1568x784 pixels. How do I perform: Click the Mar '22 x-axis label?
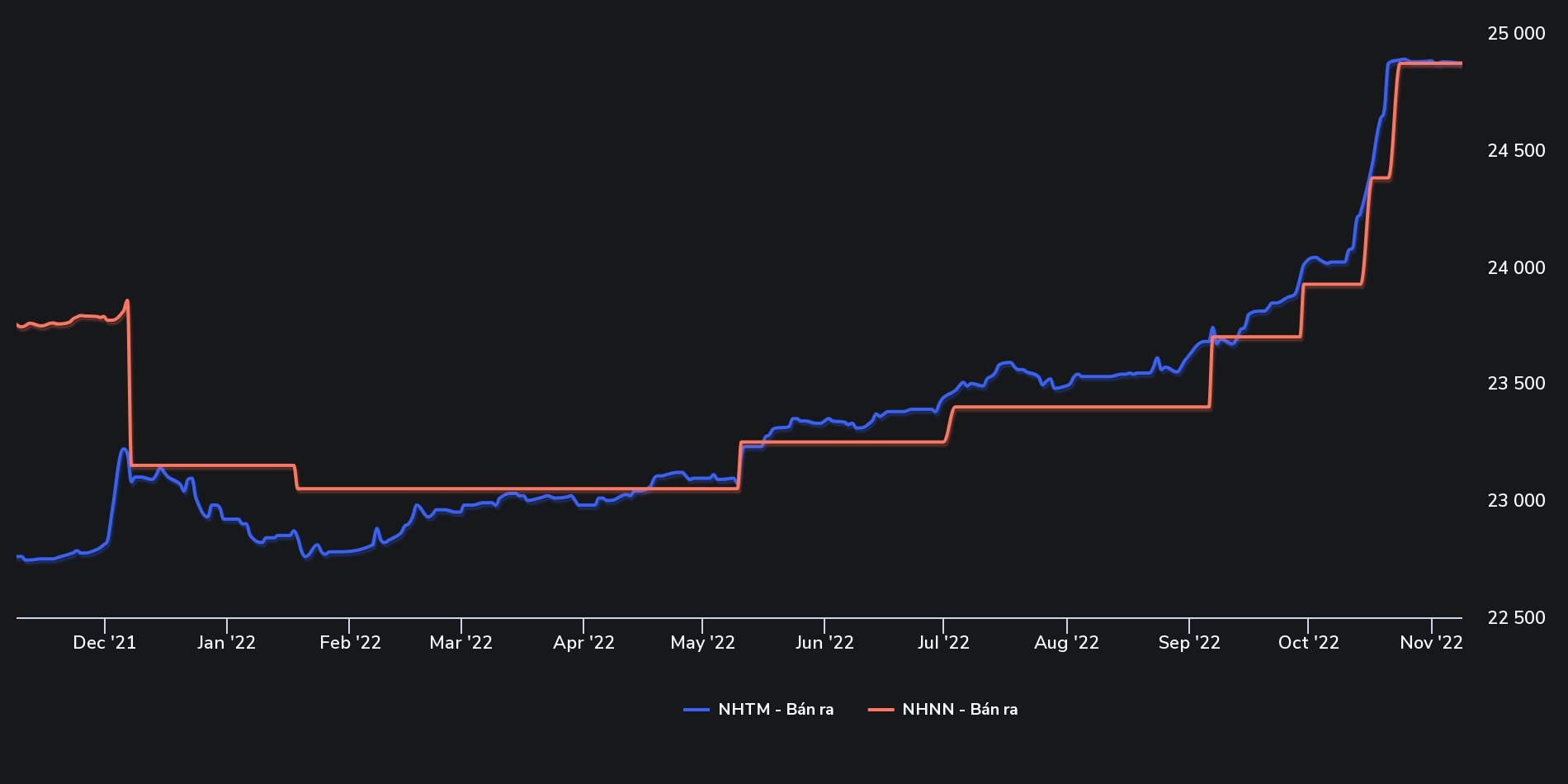460,643
